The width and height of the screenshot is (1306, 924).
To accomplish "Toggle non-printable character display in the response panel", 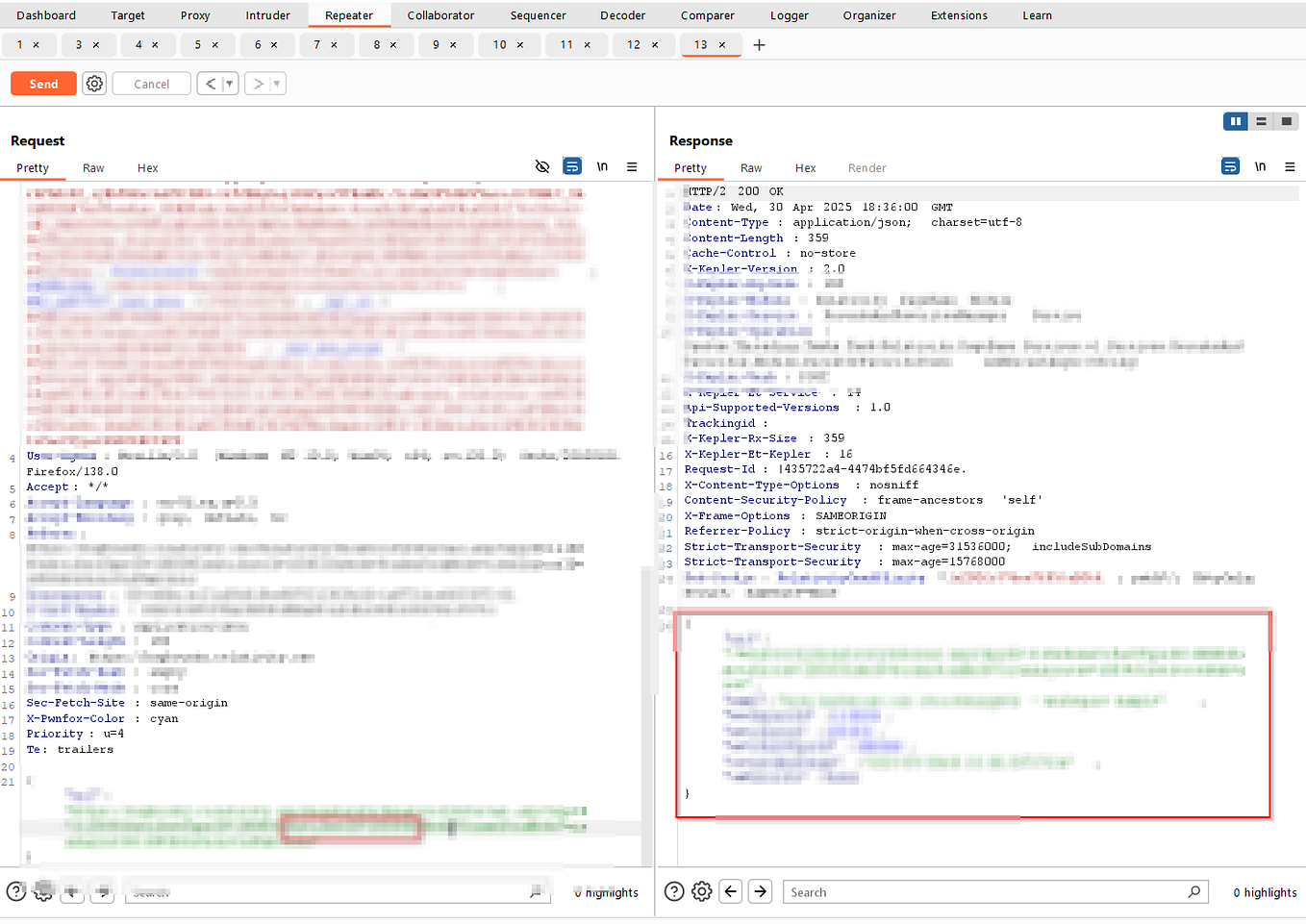I will (x=1260, y=165).
